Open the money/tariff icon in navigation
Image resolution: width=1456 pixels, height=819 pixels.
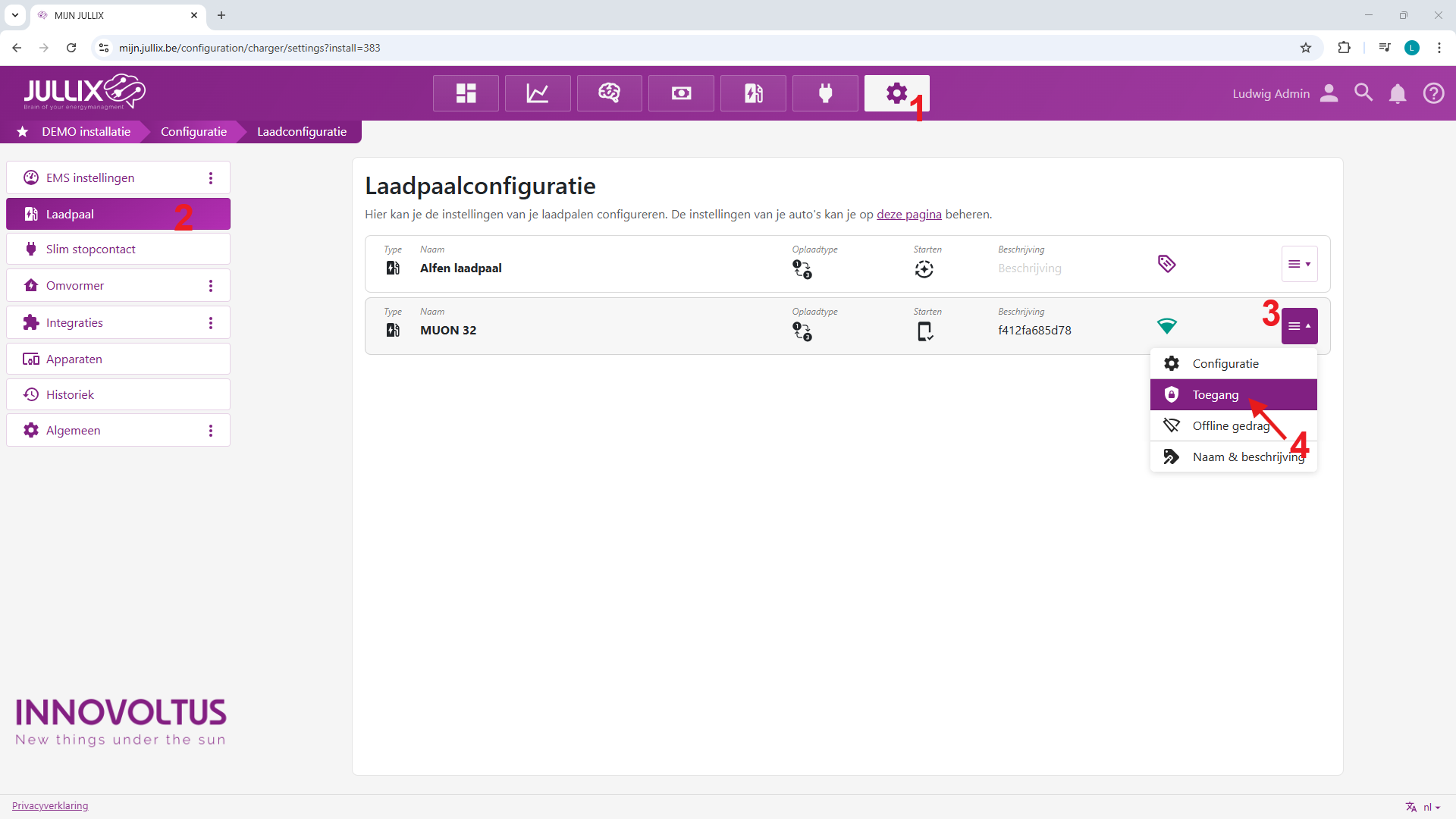[x=681, y=93]
